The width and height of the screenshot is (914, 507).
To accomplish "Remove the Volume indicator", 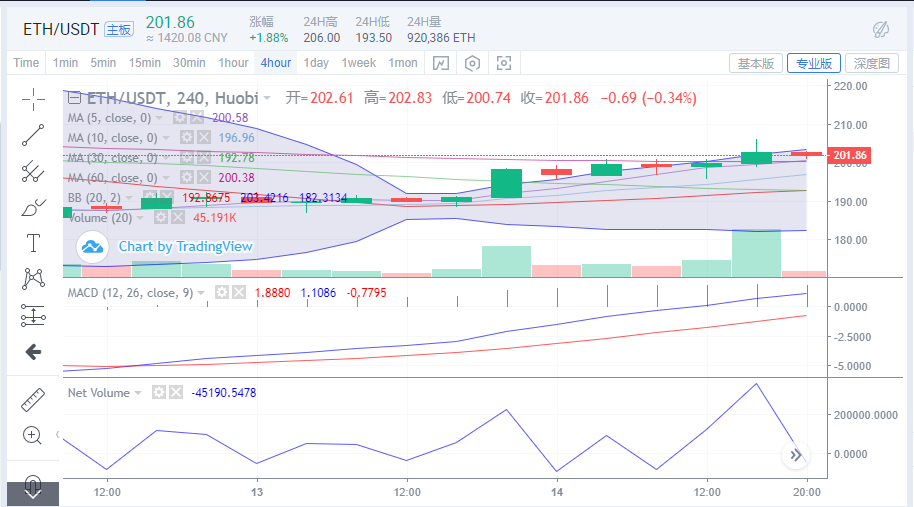I will pyautogui.click(x=178, y=217).
